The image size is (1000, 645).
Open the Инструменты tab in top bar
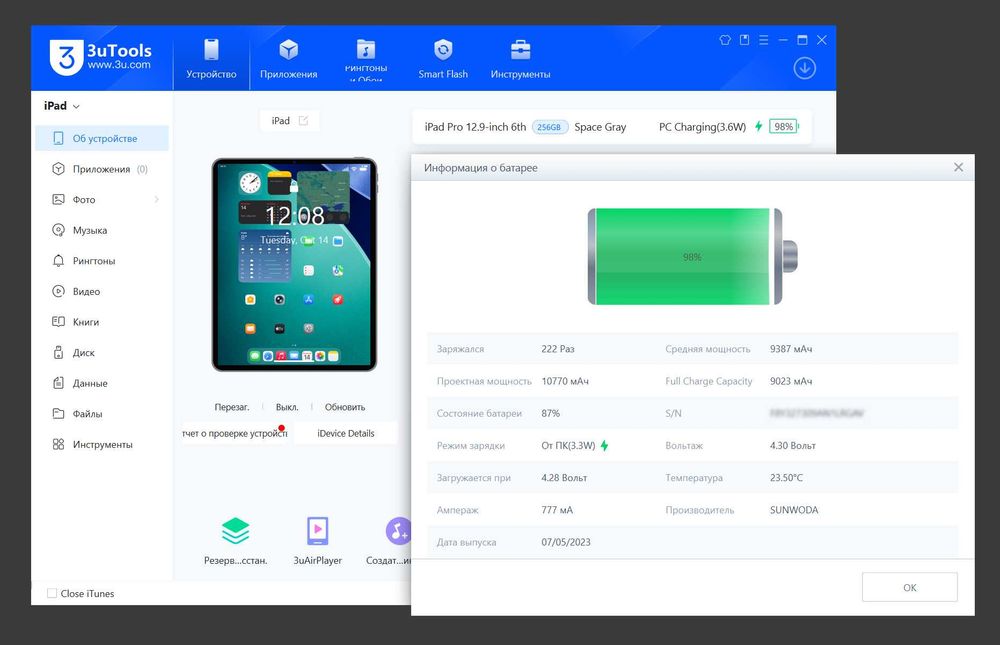(x=520, y=59)
